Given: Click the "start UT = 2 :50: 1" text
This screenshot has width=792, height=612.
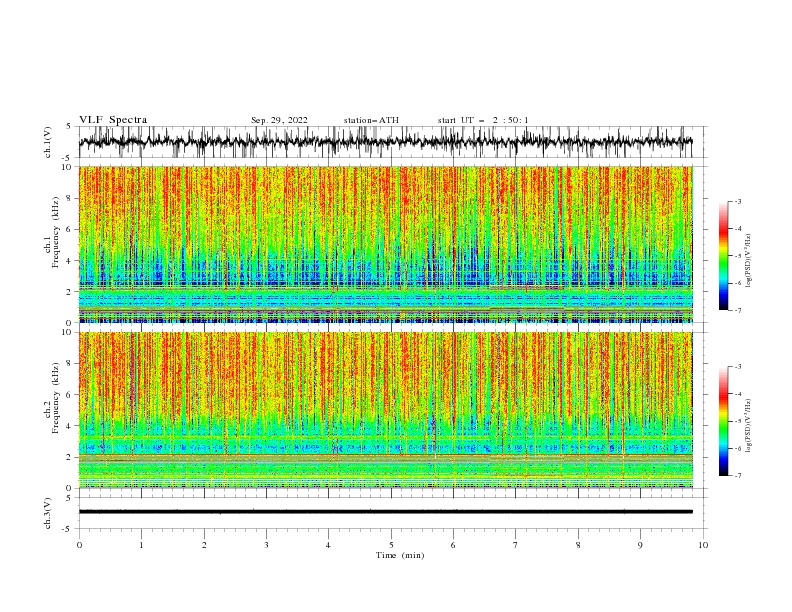Looking at the screenshot, I should tap(483, 120).
